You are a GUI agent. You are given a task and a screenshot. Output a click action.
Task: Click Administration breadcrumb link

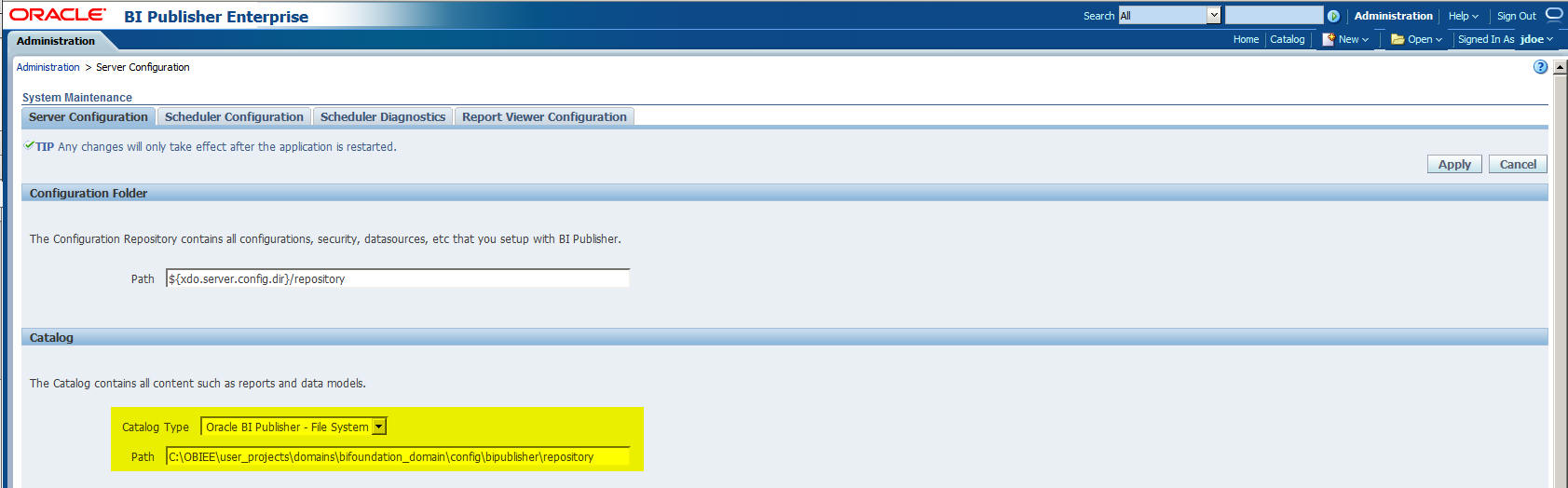coord(48,67)
